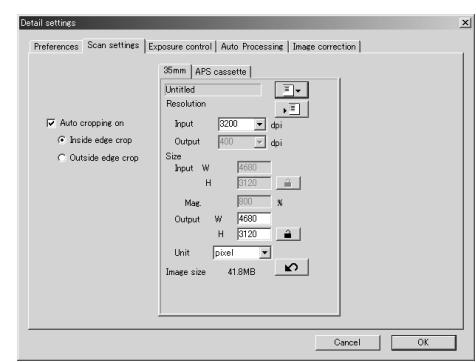Switch to the Auto Processing tab

[x=252, y=46]
